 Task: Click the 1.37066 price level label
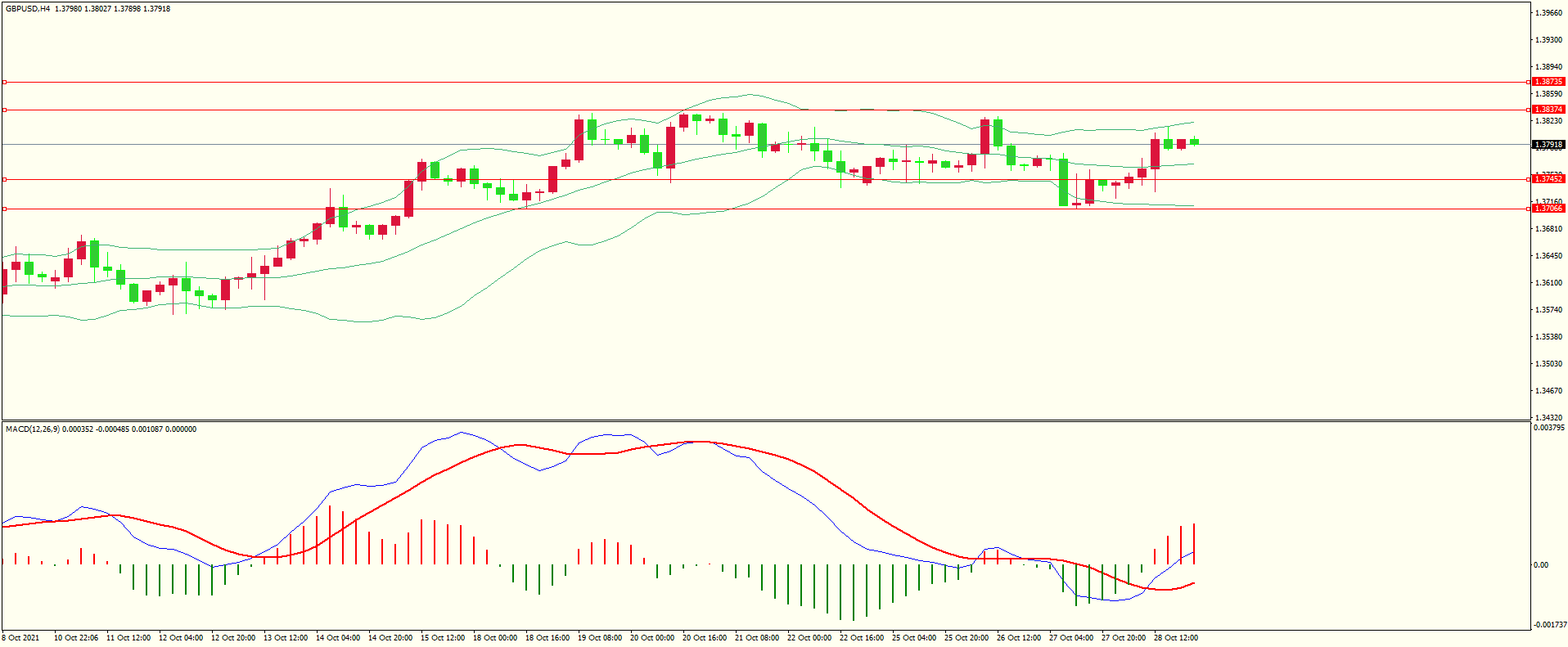coord(1548,209)
